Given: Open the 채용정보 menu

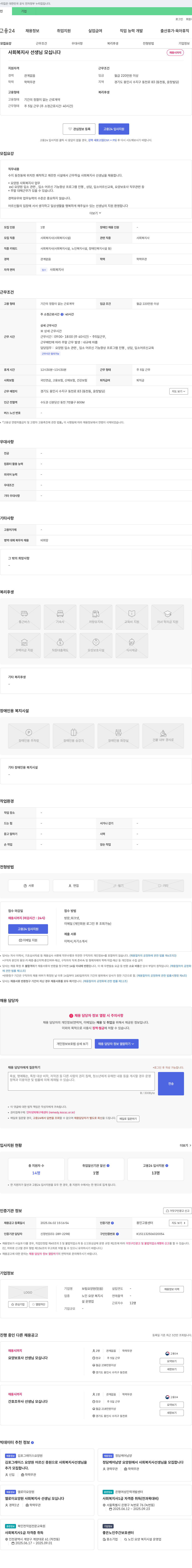Looking at the screenshot, I should pos(32,30).
